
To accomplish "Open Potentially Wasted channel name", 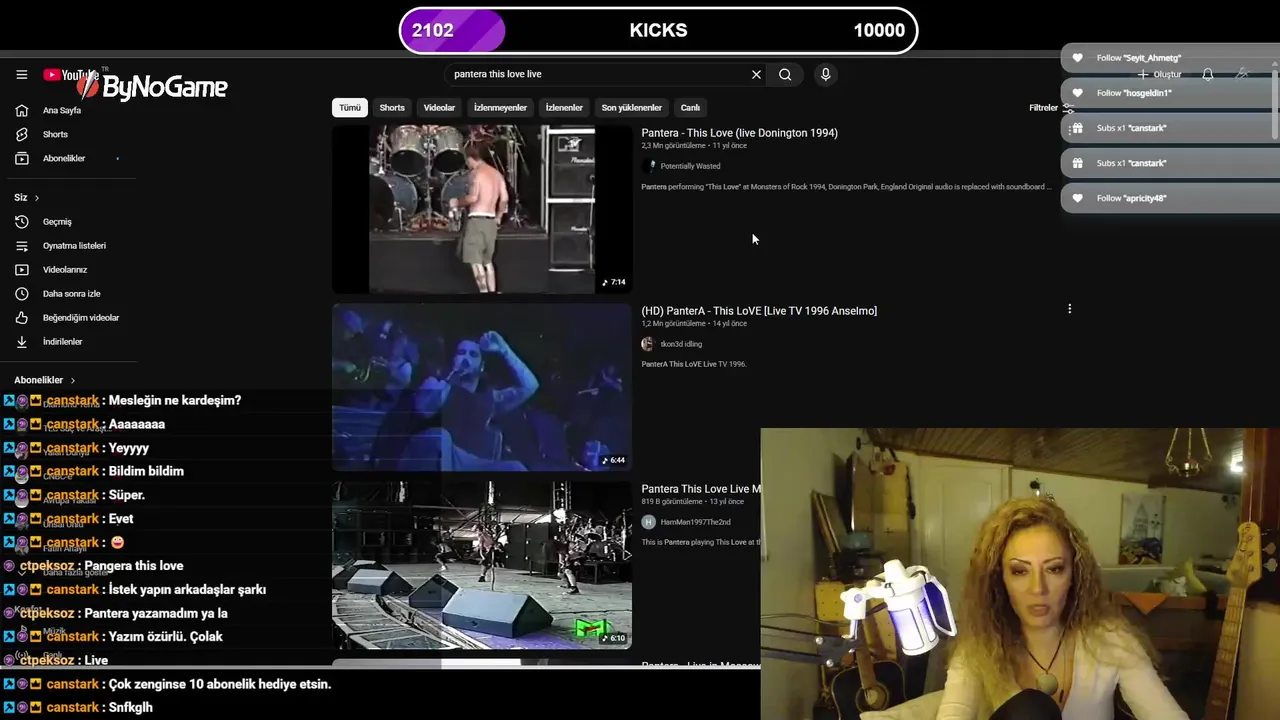I will click(x=690, y=166).
